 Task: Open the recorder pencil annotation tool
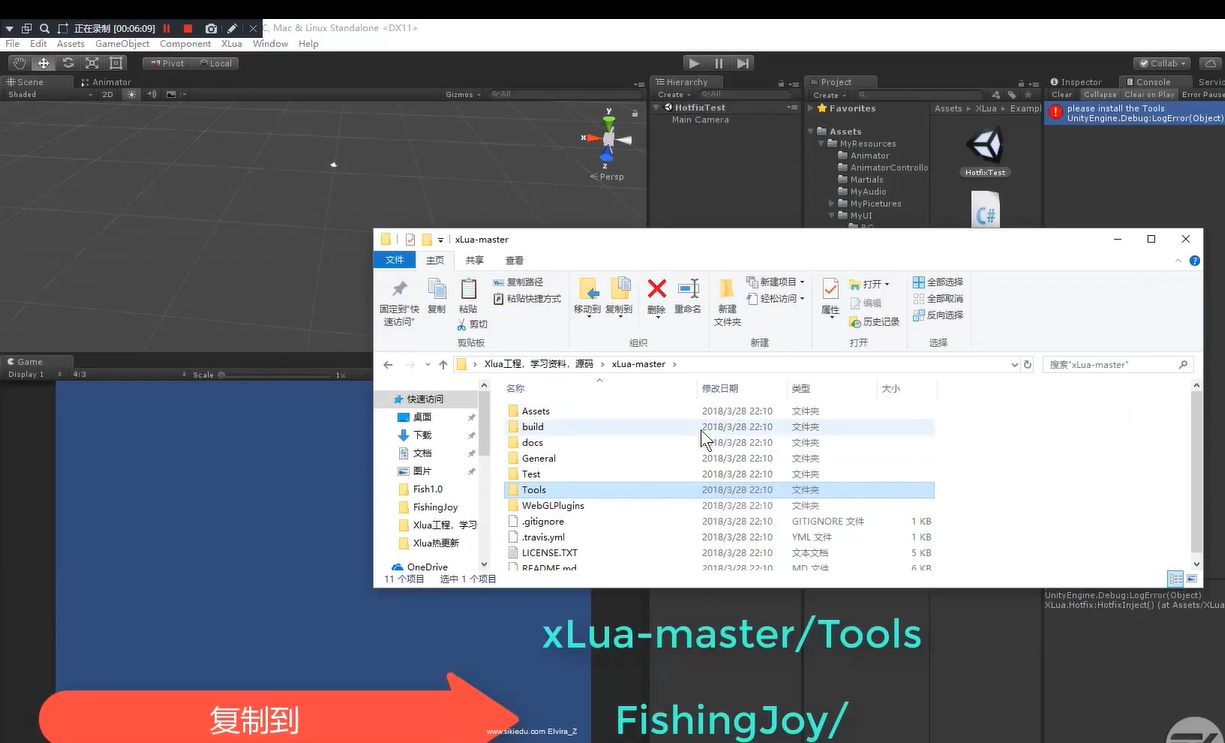point(232,29)
